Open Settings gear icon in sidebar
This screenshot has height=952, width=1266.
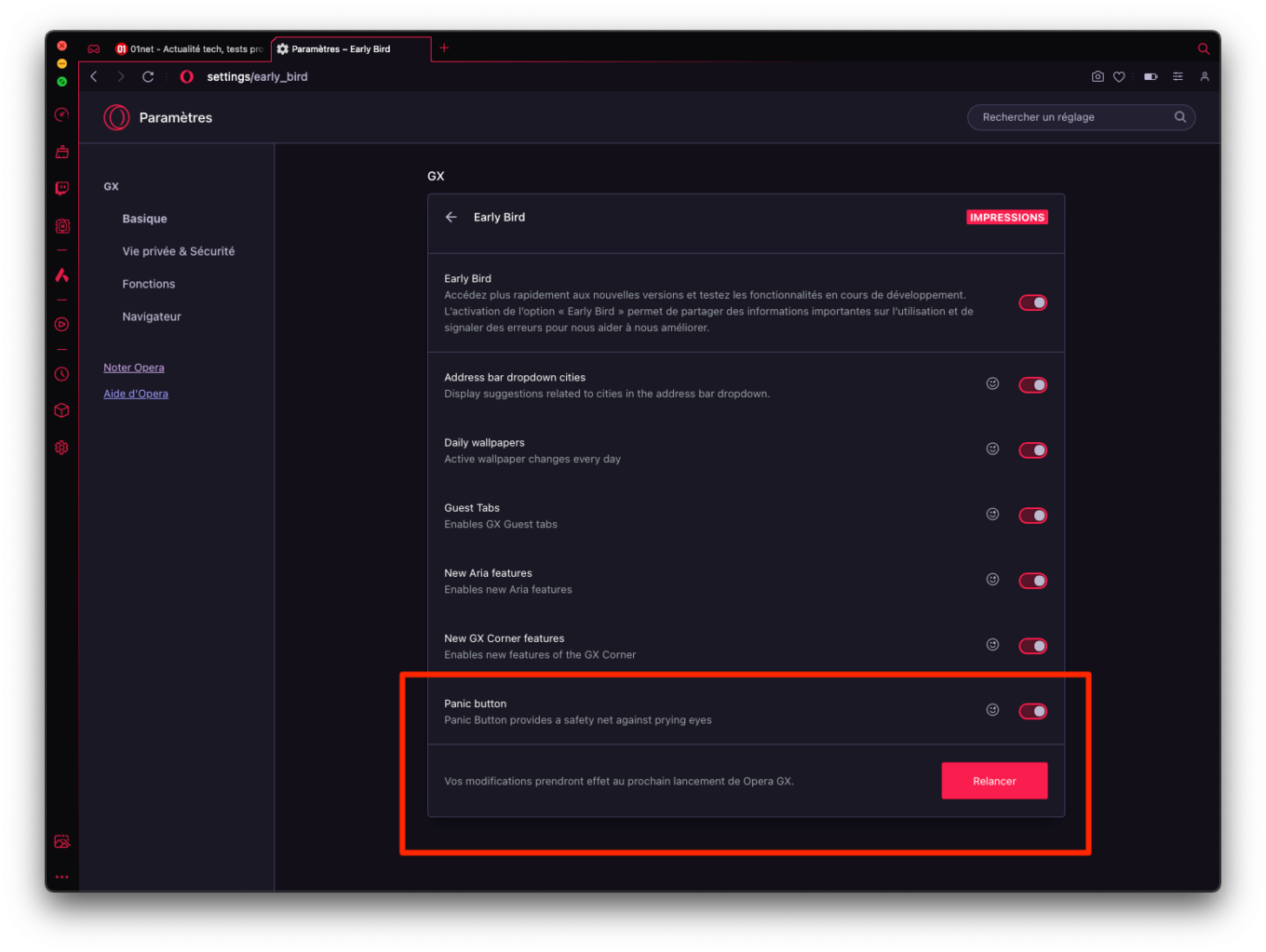coord(61,448)
